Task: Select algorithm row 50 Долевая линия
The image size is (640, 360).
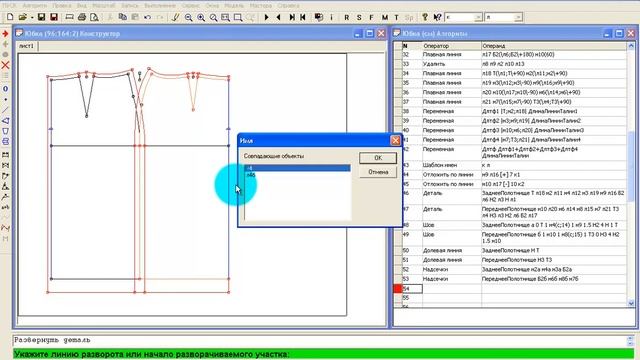Action: (x=514, y=251)
